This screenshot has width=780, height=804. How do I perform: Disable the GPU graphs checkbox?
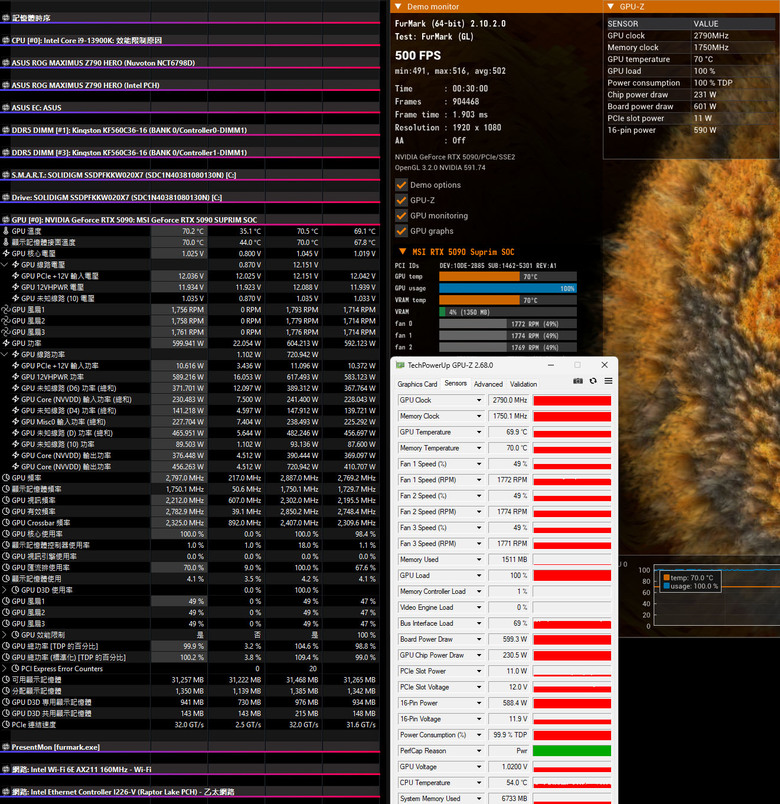point(401,231)
